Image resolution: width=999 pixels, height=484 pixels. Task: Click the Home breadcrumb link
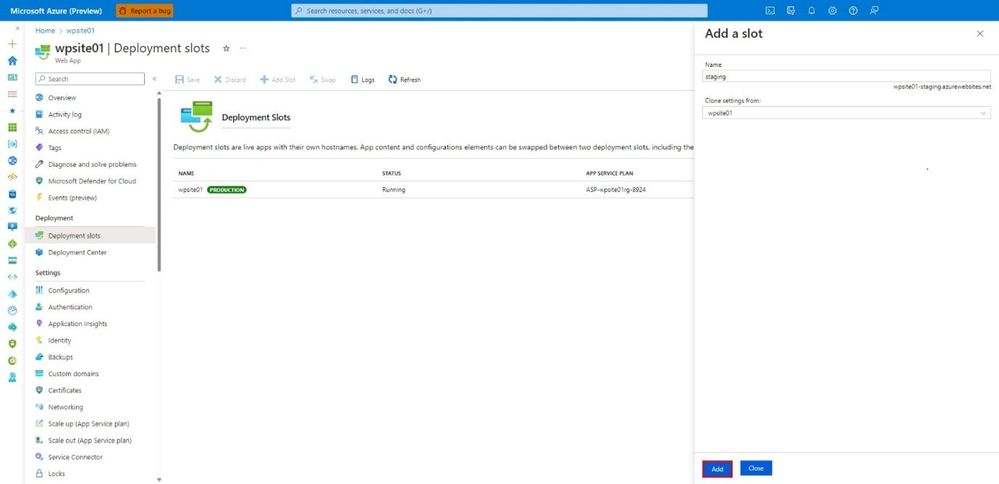pyautogui.click(x=45, y=31)
